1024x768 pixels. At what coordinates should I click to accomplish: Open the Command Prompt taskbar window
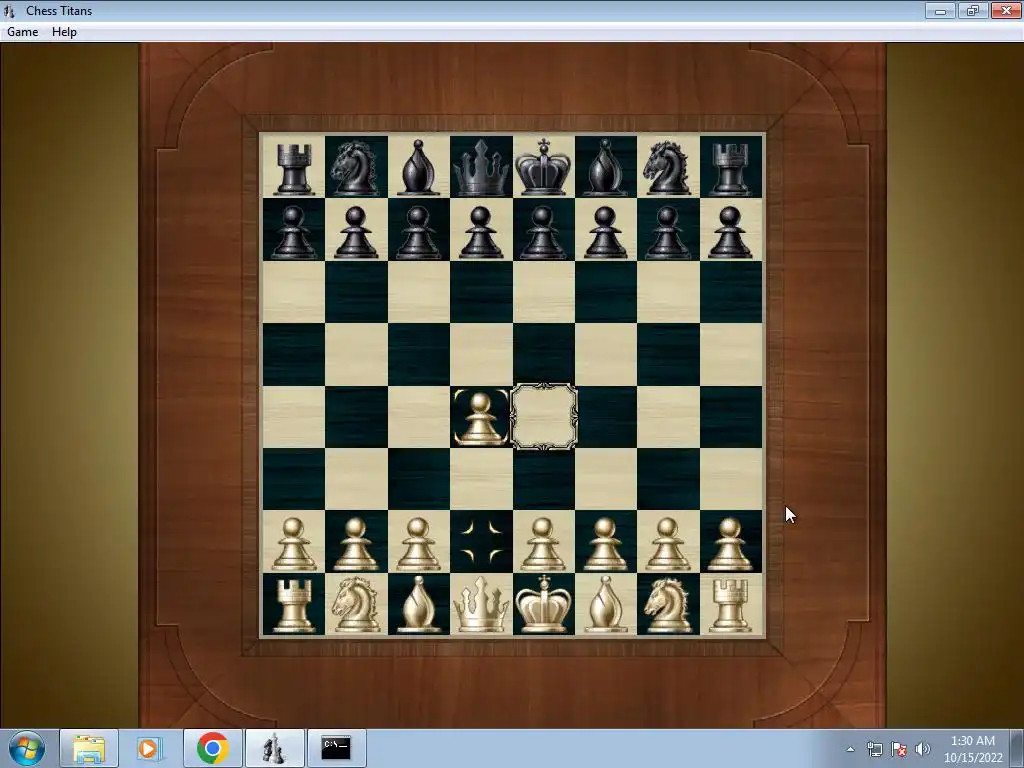(336, 748)
